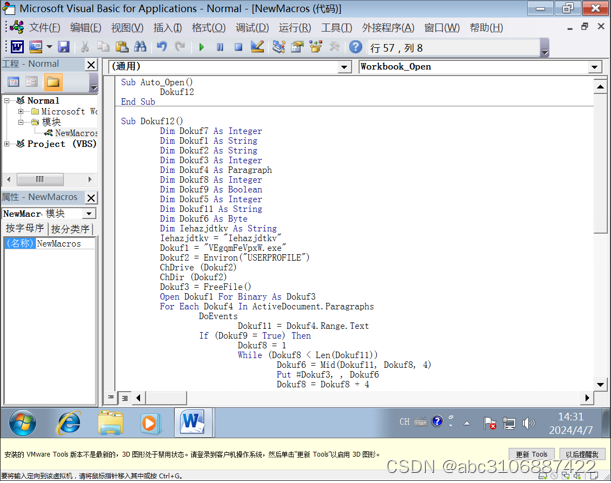Open Windows Explorer folder on taskbar
The width and height of the screenshot is (611, 483).
click(x=111, y=423)
